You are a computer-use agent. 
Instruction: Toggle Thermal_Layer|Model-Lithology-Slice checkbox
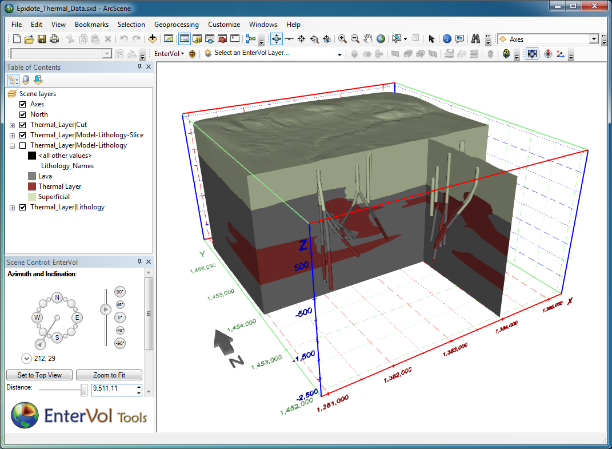click(x=23, y=135)
